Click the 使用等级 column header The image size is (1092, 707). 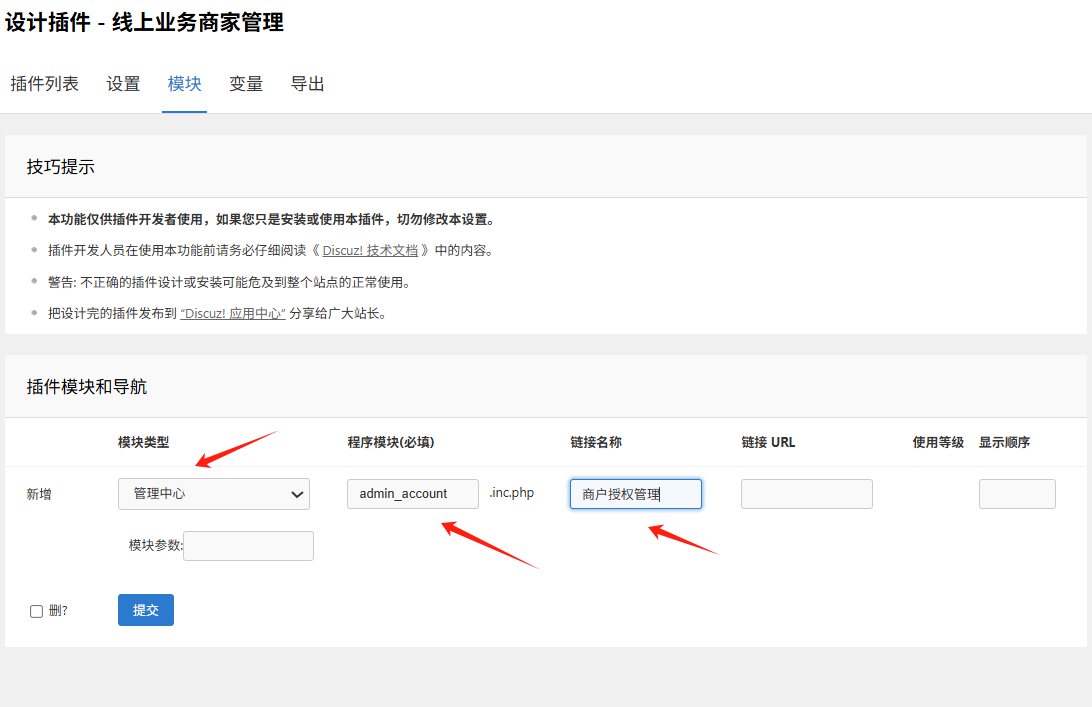pos(937,442)
